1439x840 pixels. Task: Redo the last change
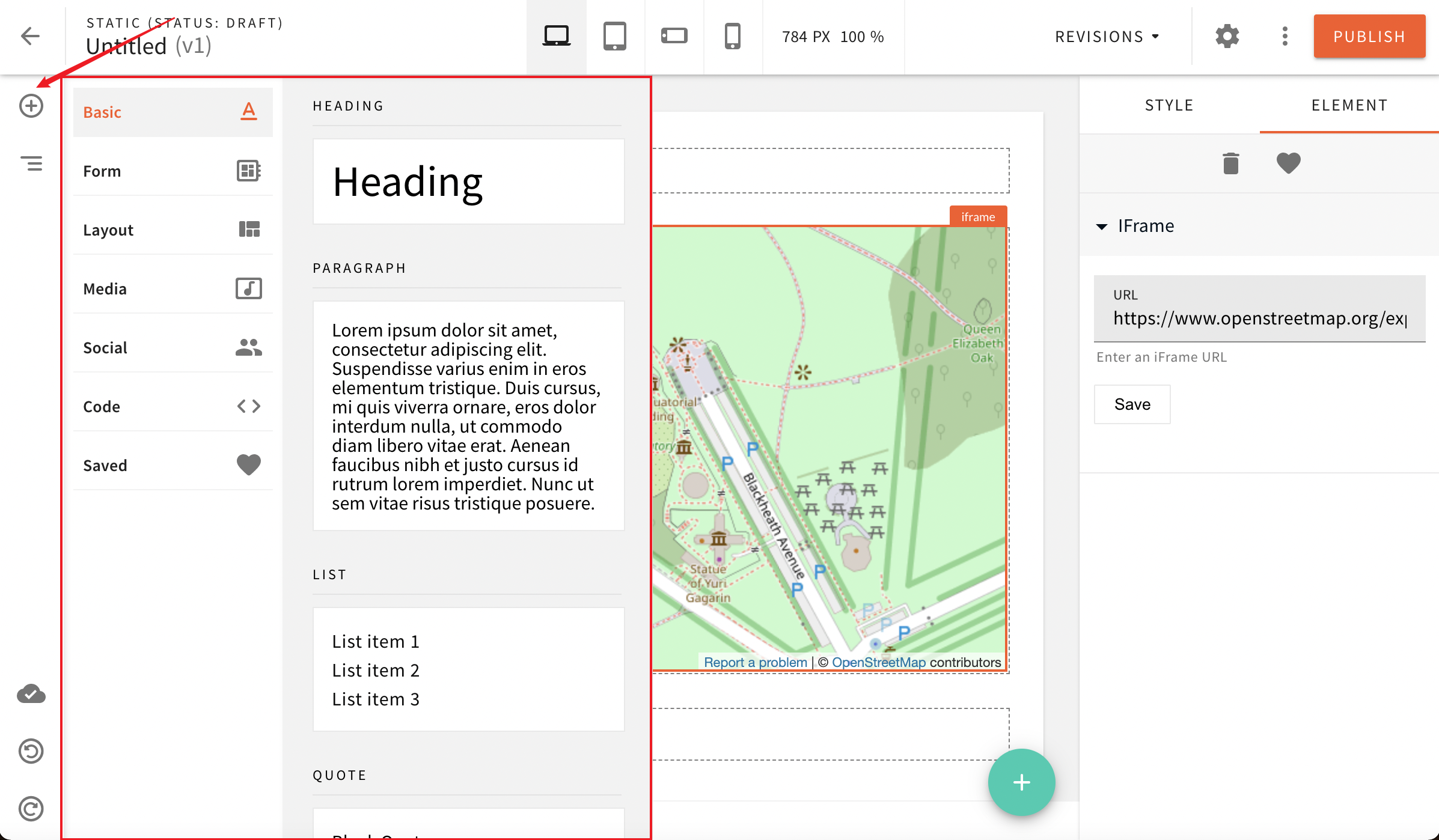(x=31, y=808)
